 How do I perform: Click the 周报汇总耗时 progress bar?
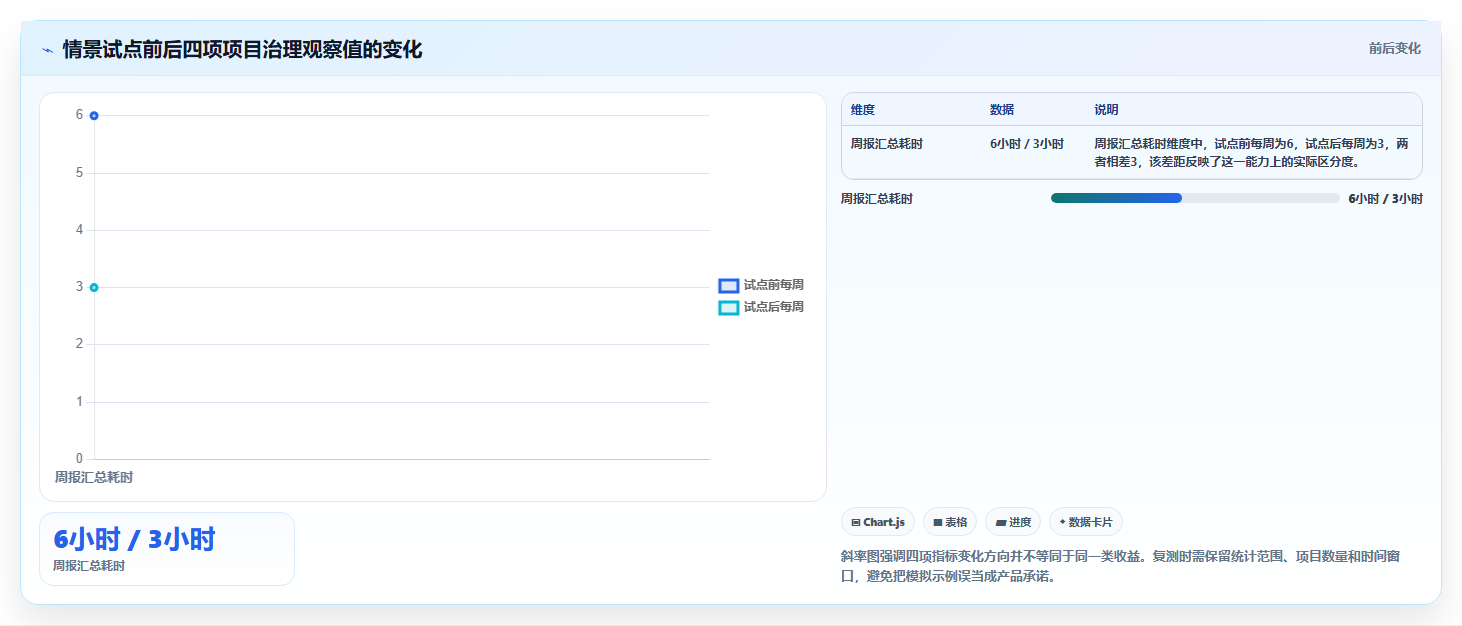click(x=1195, y=198)
